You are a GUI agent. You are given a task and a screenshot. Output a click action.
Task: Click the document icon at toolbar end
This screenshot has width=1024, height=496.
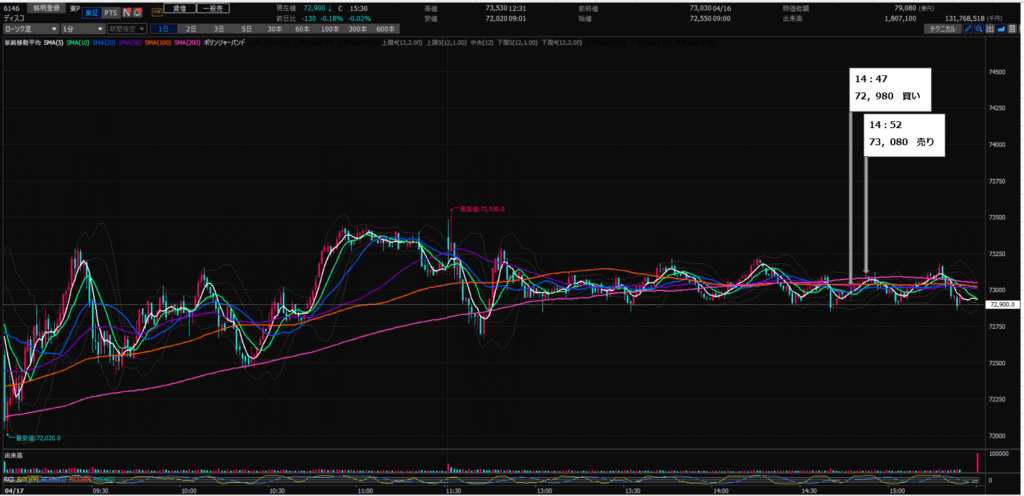(x=1014, y=30)
